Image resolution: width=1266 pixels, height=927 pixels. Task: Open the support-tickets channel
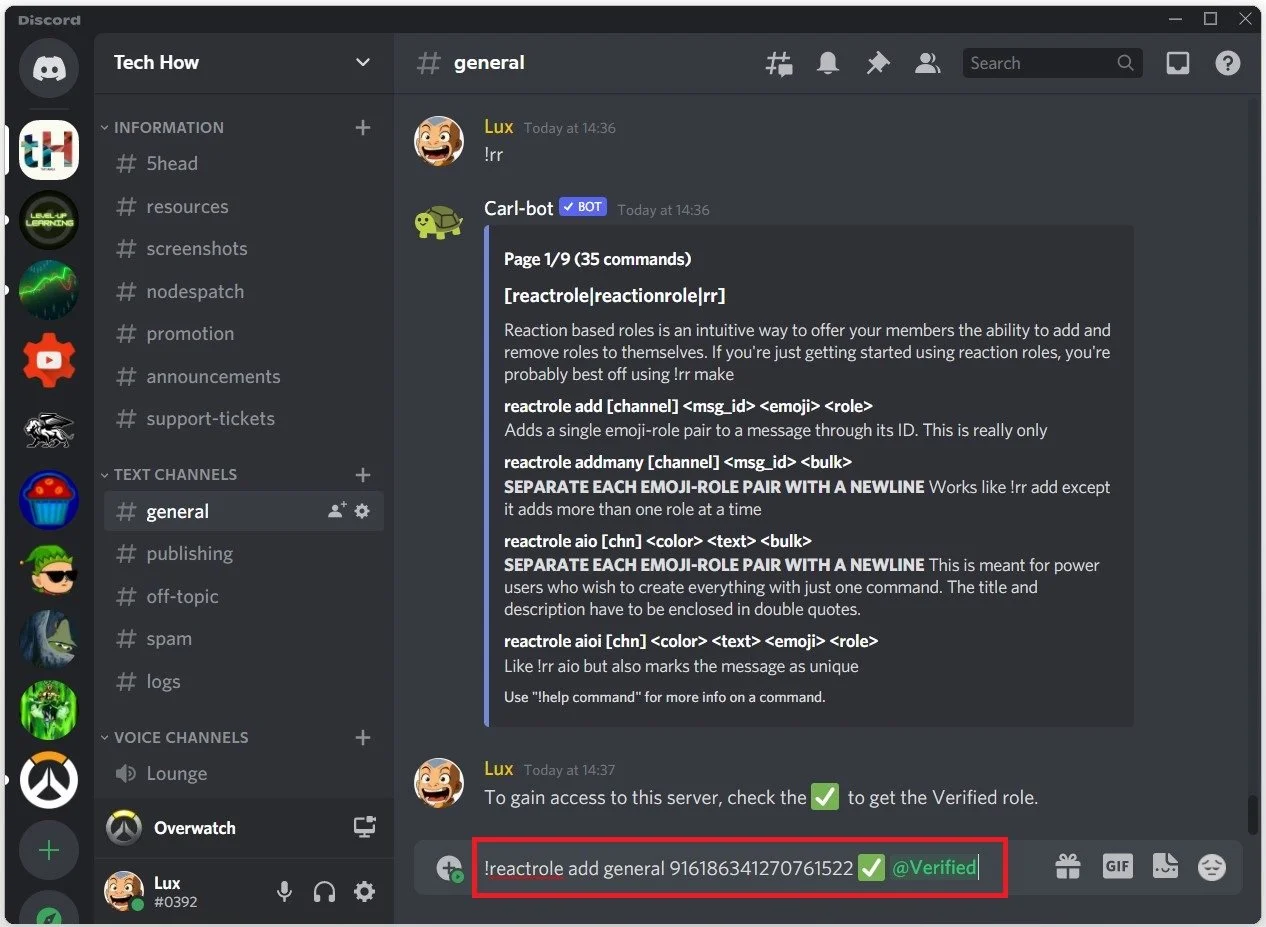pos(243,419)
